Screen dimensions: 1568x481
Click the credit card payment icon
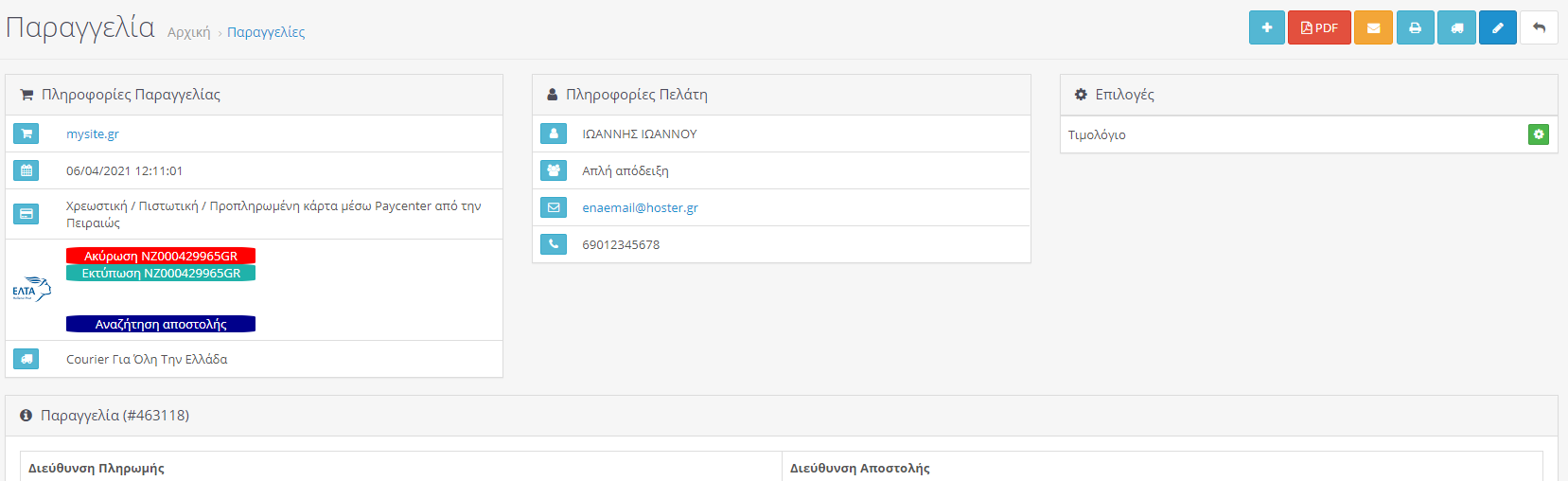[x=26, y=214]
